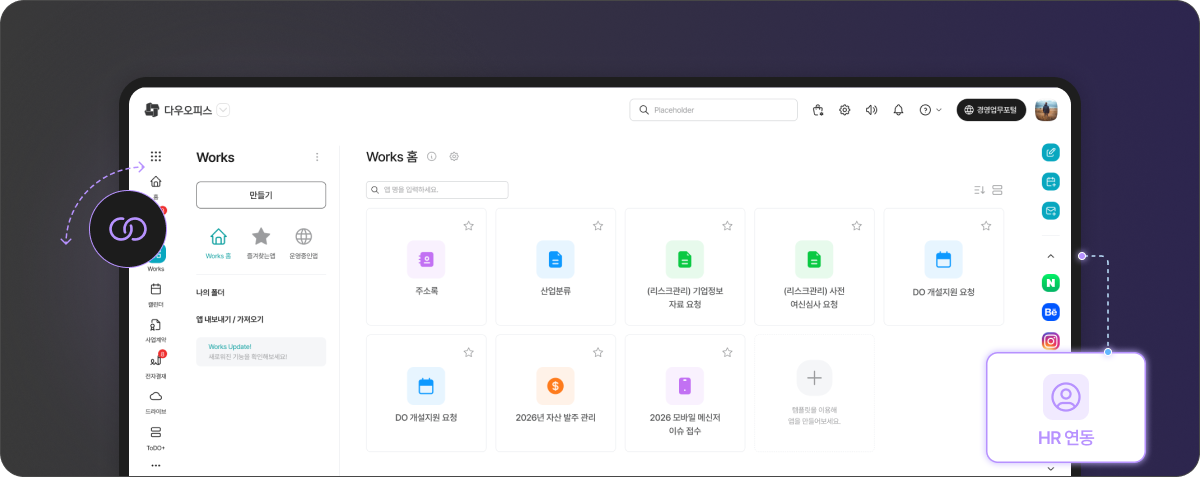Click the 경영업무포털 button
Screen dimensions: 1200x477
(x=991, y=110)
